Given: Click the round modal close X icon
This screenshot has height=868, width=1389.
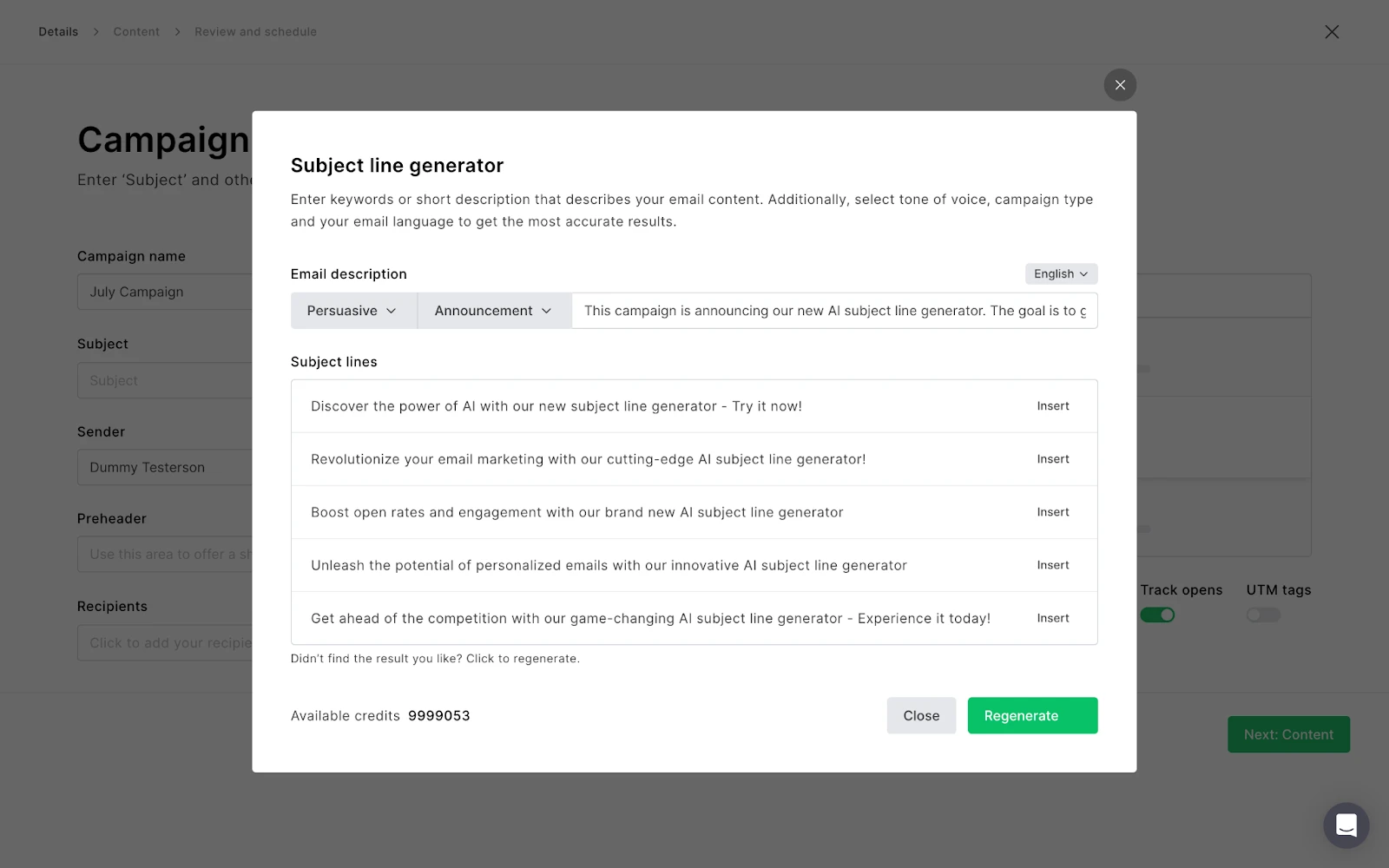Looking at the screenshot, I should point(1120,85).
